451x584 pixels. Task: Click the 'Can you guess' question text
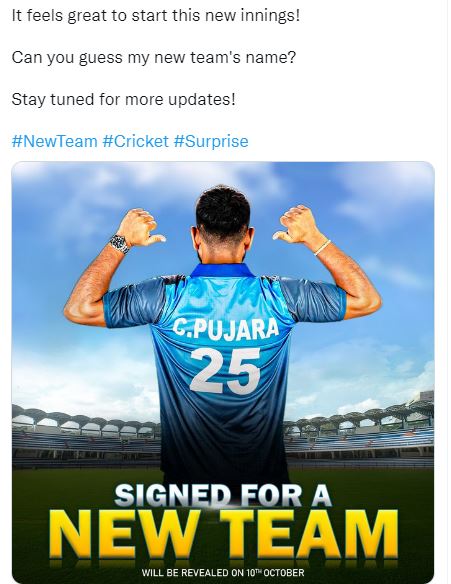pos(154,58)
